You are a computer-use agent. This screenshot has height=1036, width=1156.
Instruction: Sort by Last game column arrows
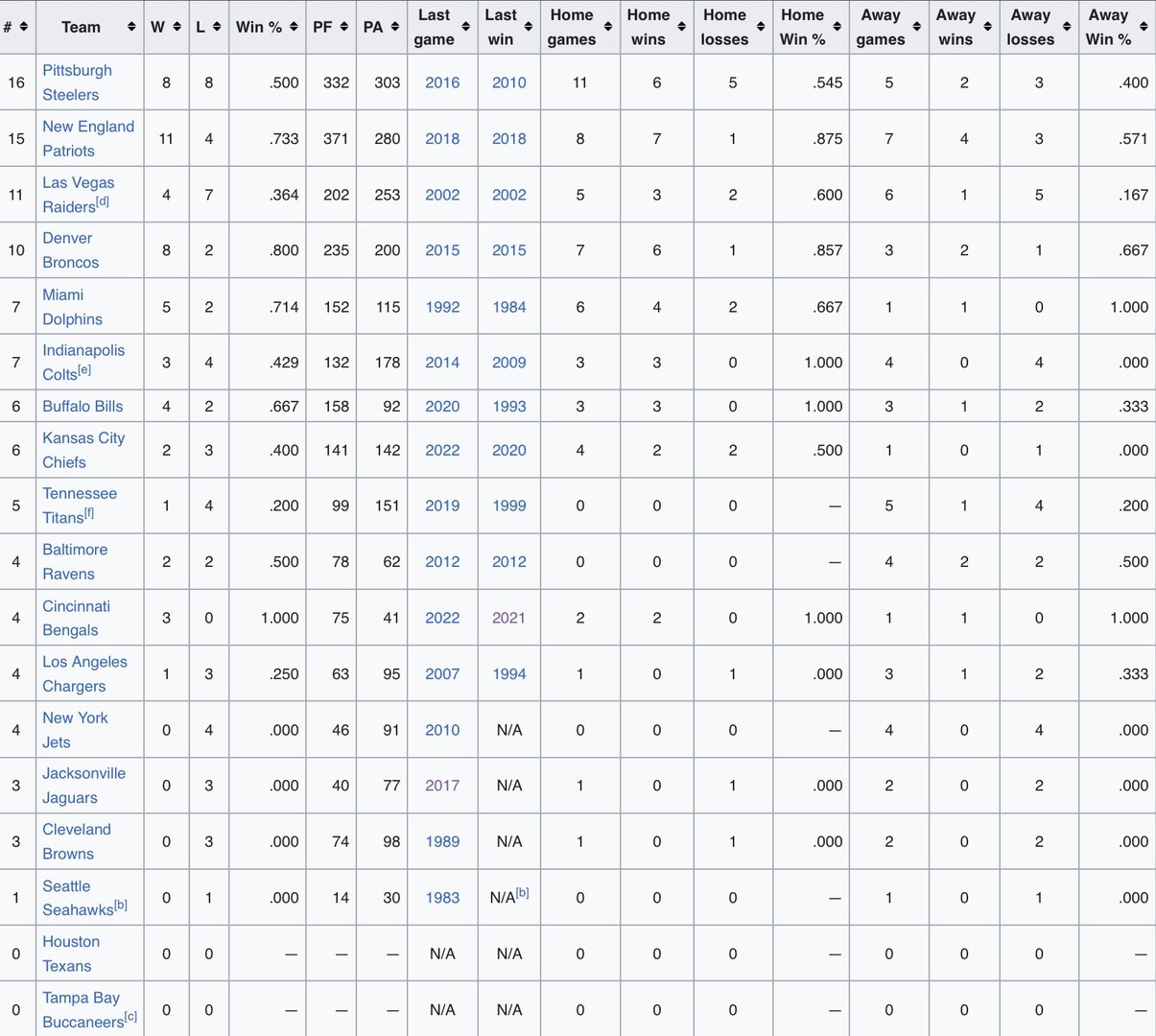(465, 27)
